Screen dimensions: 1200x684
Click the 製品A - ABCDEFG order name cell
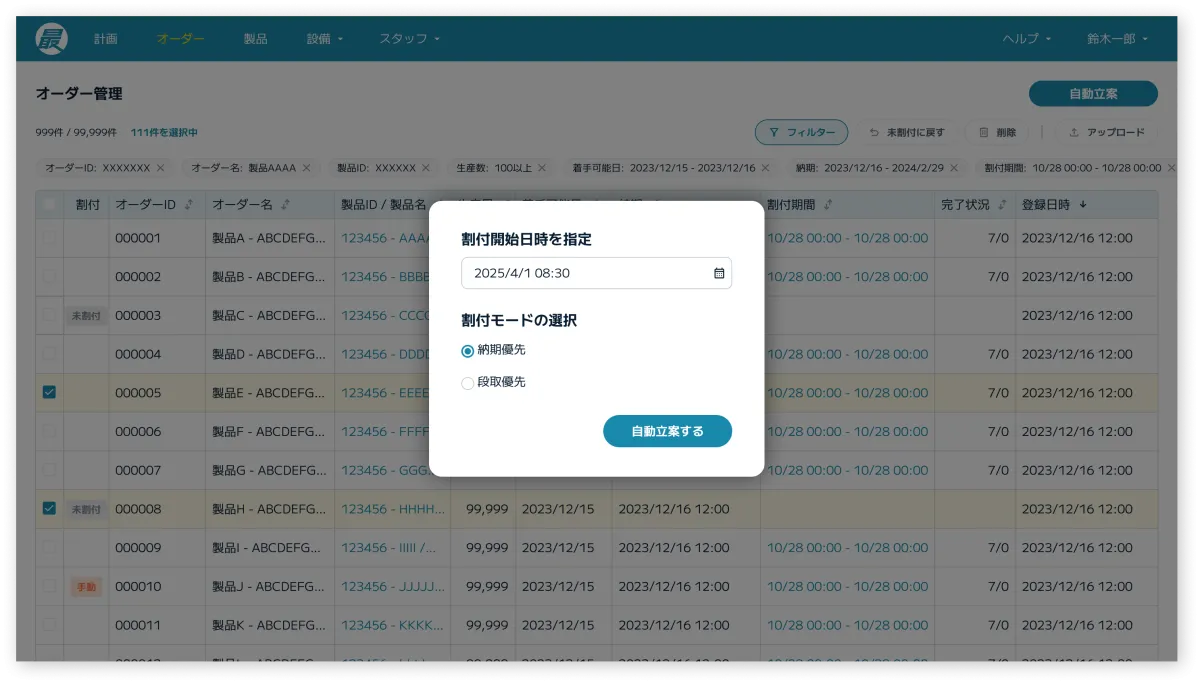pyautogui.click(x=269, y=238)
